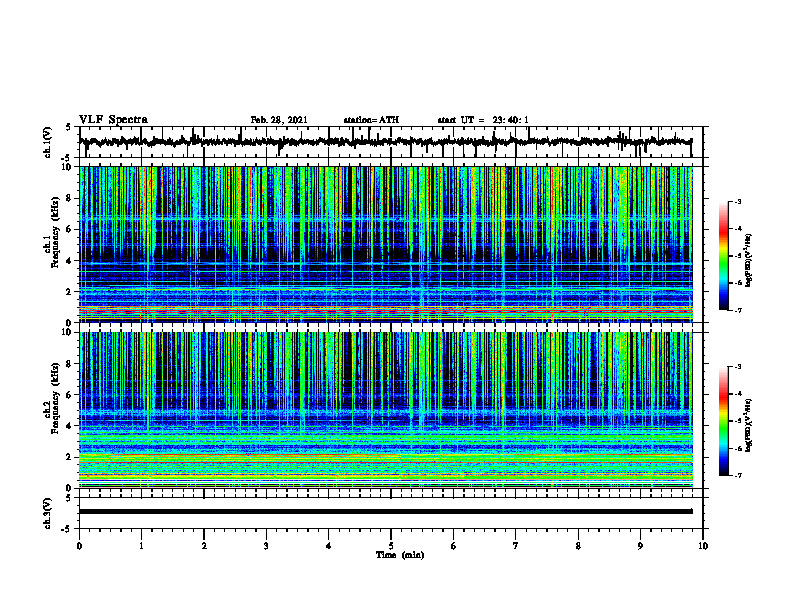This screenshot has width=792, height=612.
Task: Click the 'ch.1(V)' axis label
Action: tap(47, 142)
